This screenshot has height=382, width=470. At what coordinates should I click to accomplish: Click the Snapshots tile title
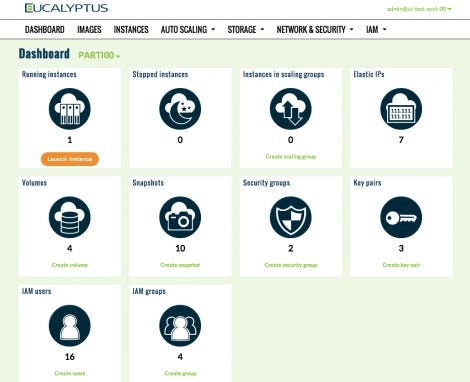coord(148,183)
